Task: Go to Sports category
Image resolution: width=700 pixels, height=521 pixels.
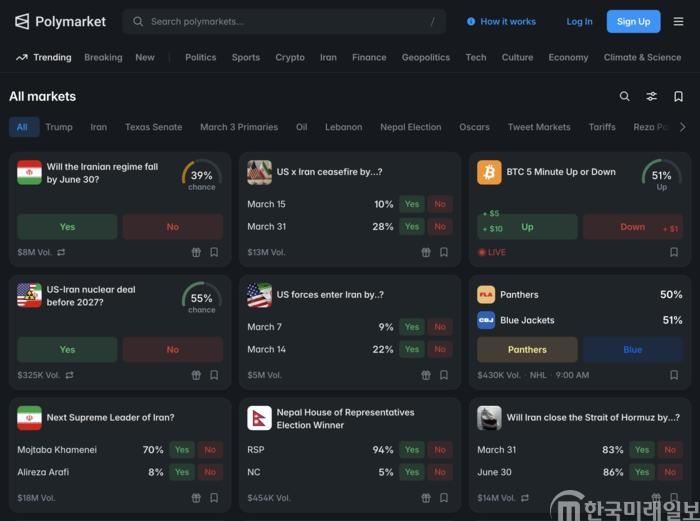Action: click(246, 58)
